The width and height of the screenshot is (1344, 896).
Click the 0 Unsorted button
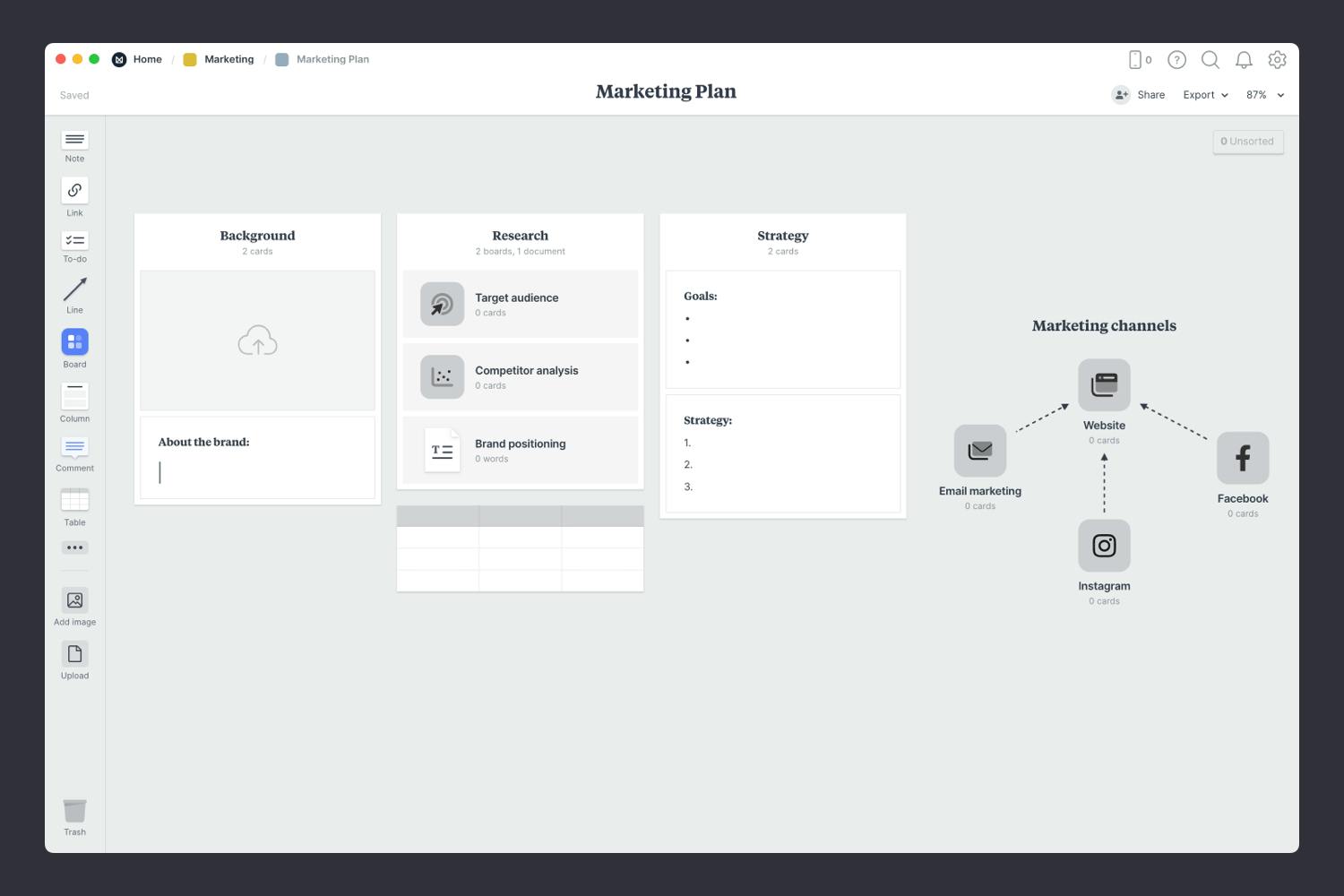click(1247, 142)
